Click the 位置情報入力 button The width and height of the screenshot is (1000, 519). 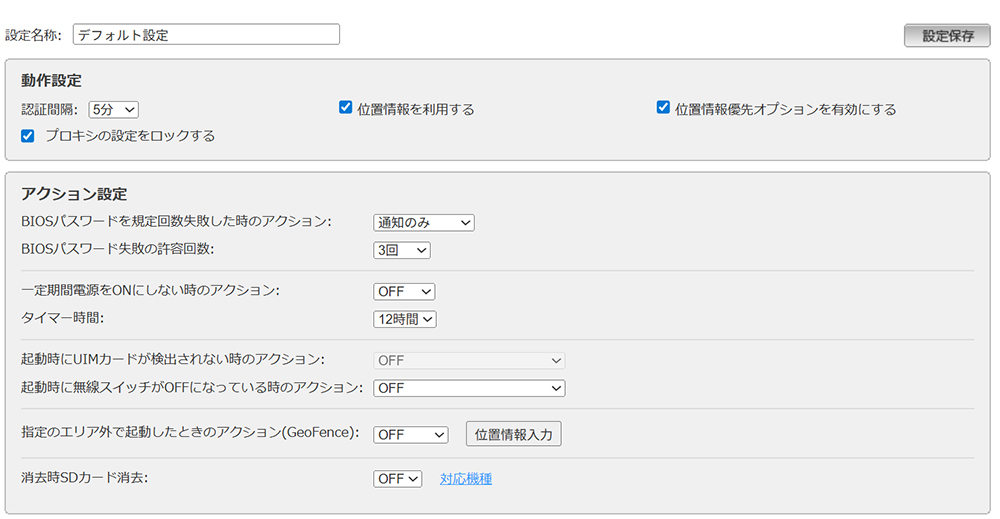pyautogui.click(x=513, y=435)
